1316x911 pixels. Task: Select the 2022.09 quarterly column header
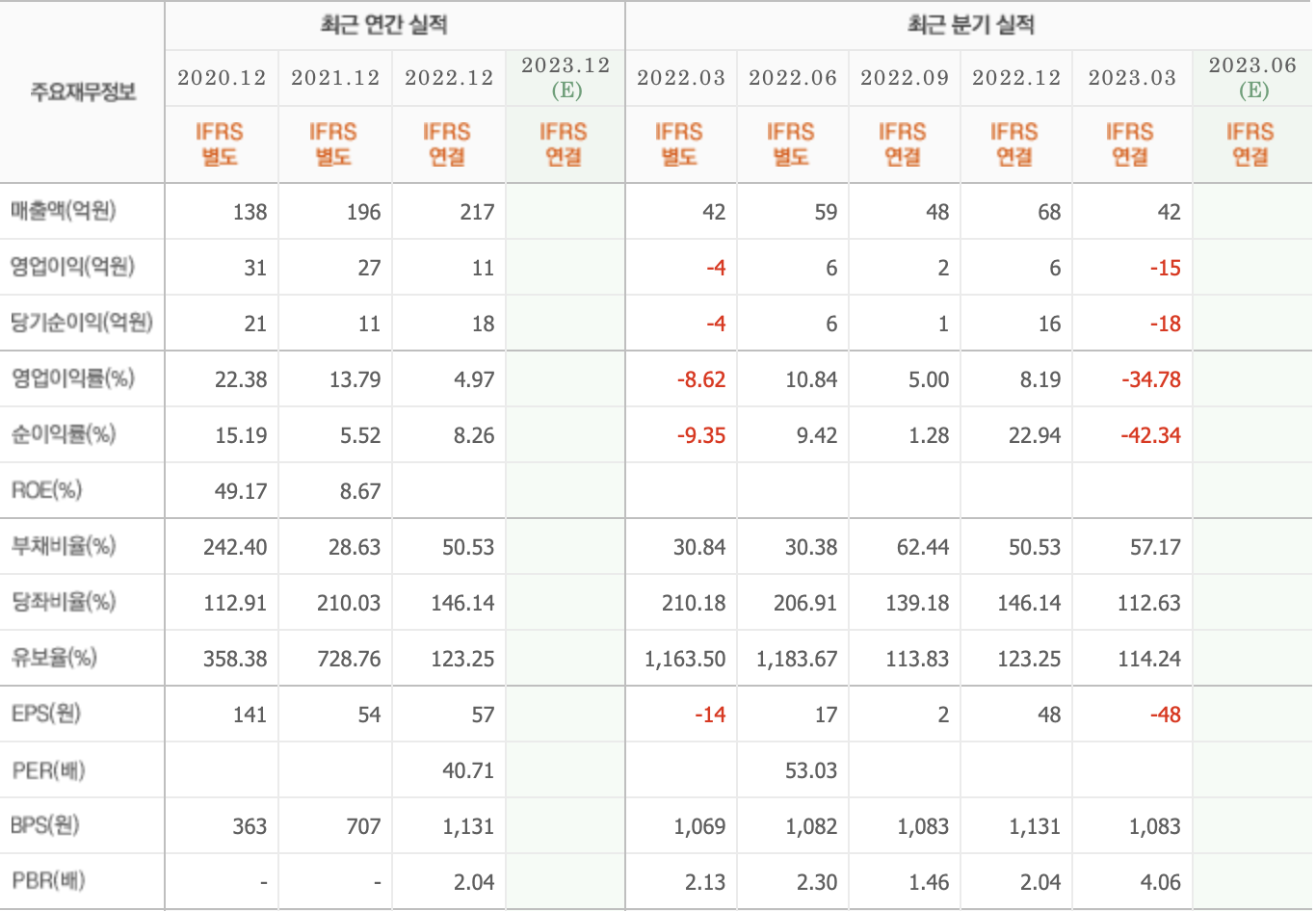tap(905, 78)
